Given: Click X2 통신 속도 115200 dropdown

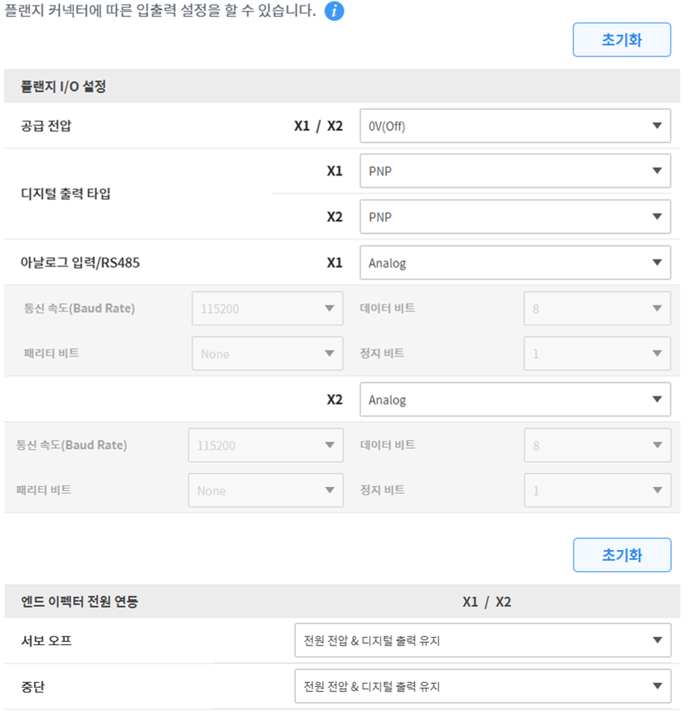Looking at the screenshot, I should [265, 445].
